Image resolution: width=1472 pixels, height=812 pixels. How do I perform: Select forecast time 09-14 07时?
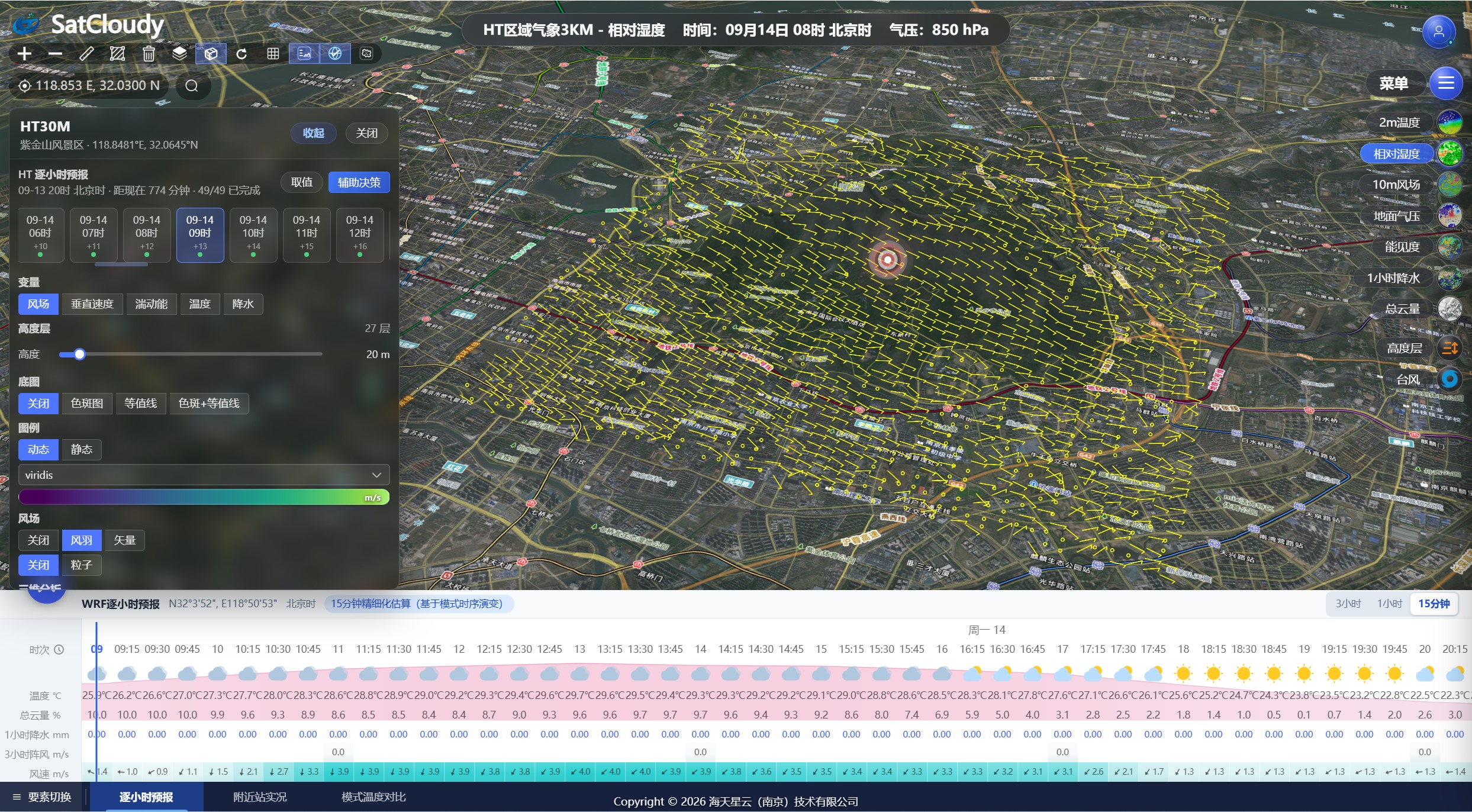pos(94,235)
